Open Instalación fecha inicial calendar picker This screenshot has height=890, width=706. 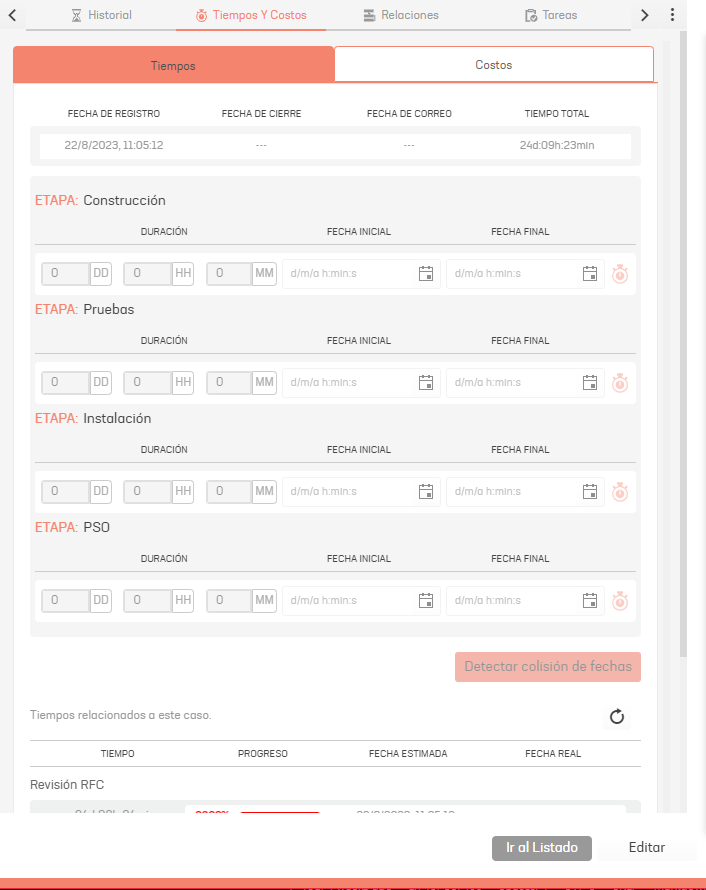click(426, 492)
